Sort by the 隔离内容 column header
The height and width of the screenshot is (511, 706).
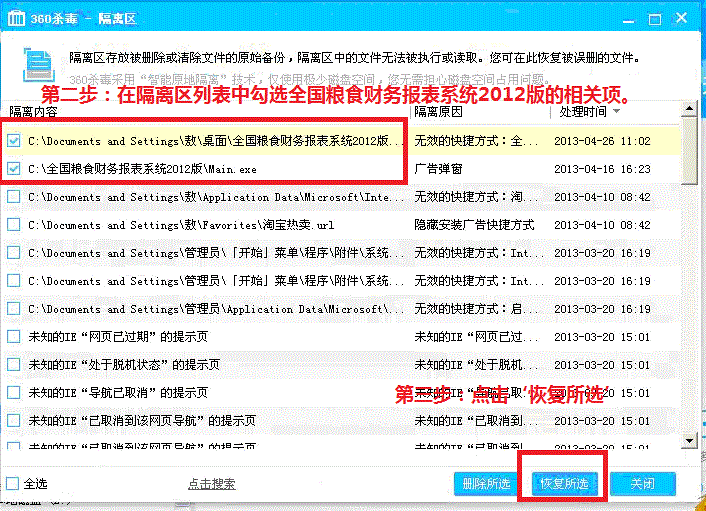point(33,112)
